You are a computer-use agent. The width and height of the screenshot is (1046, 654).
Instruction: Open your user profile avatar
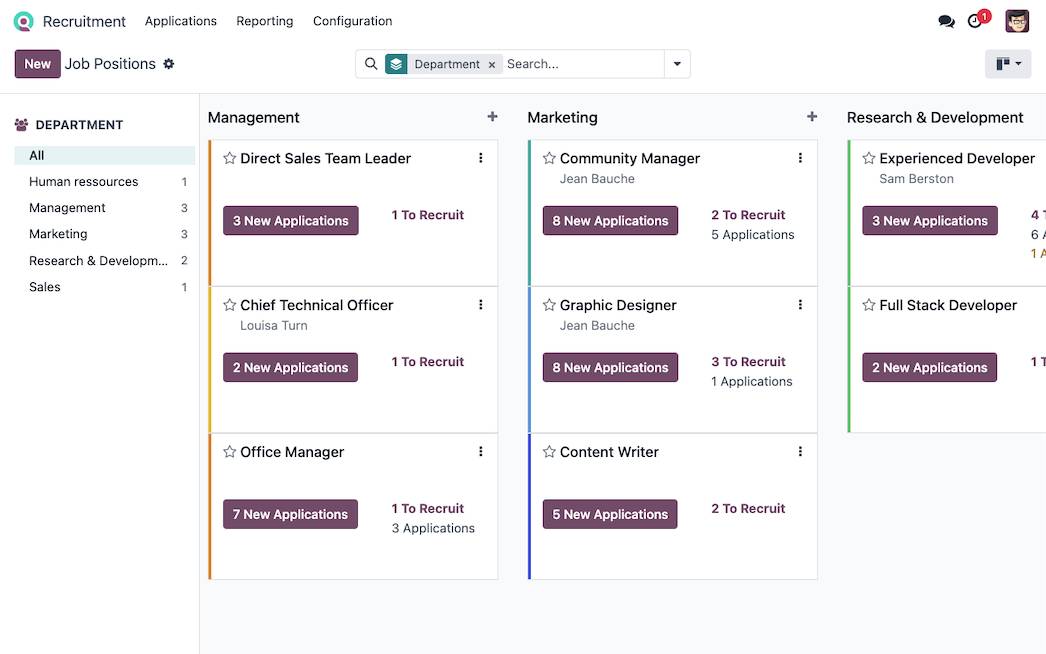click(1017, 20)
